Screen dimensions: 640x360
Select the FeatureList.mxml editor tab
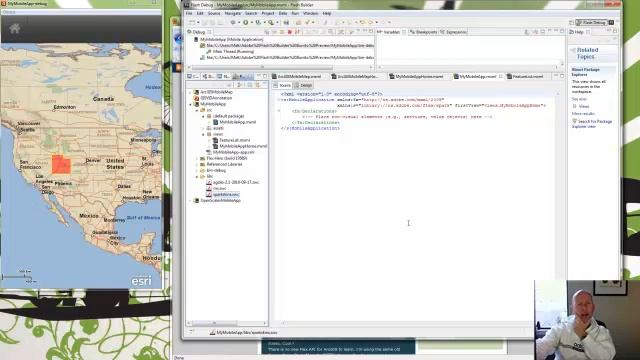coord(527,76)
